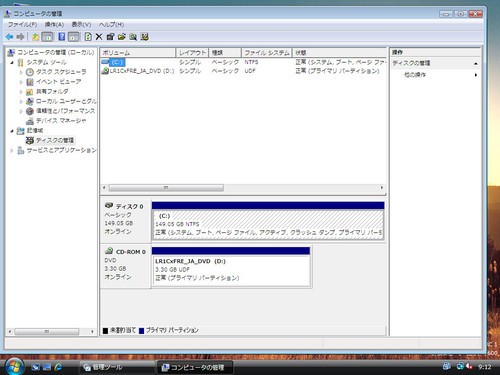Toggle the show/hide action pane button
Screen dimensions: 500x375
click(x=74, y=37)
